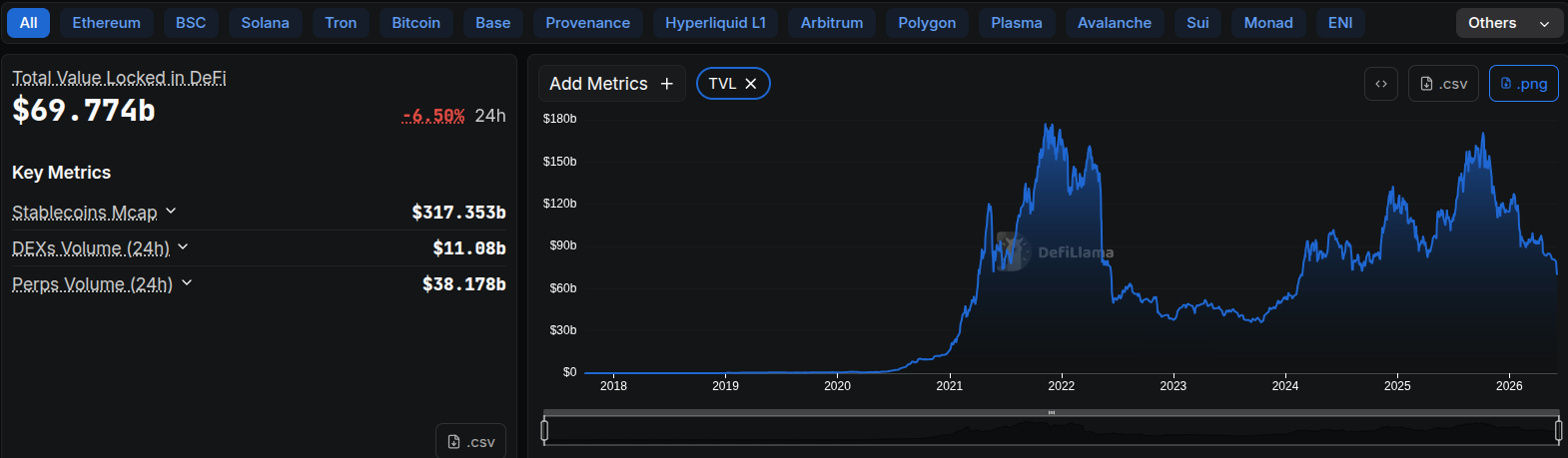Expand the DEXs Volume (24h) chevron
The width and height of the screenshot is (1568, 458).
183,246
